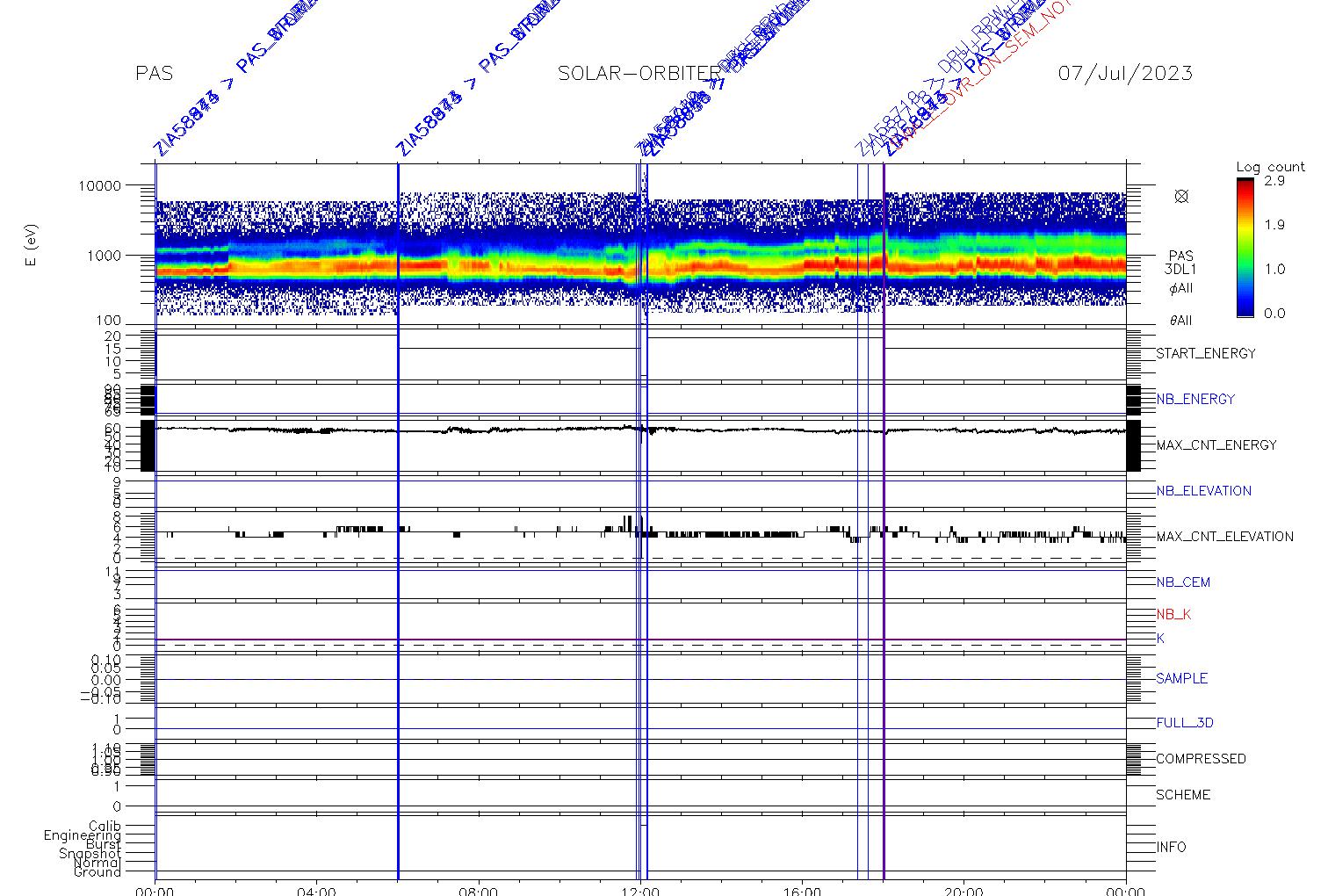Click the FULL_3D panel label
1328x896 pixels.
pos(1185,723)
